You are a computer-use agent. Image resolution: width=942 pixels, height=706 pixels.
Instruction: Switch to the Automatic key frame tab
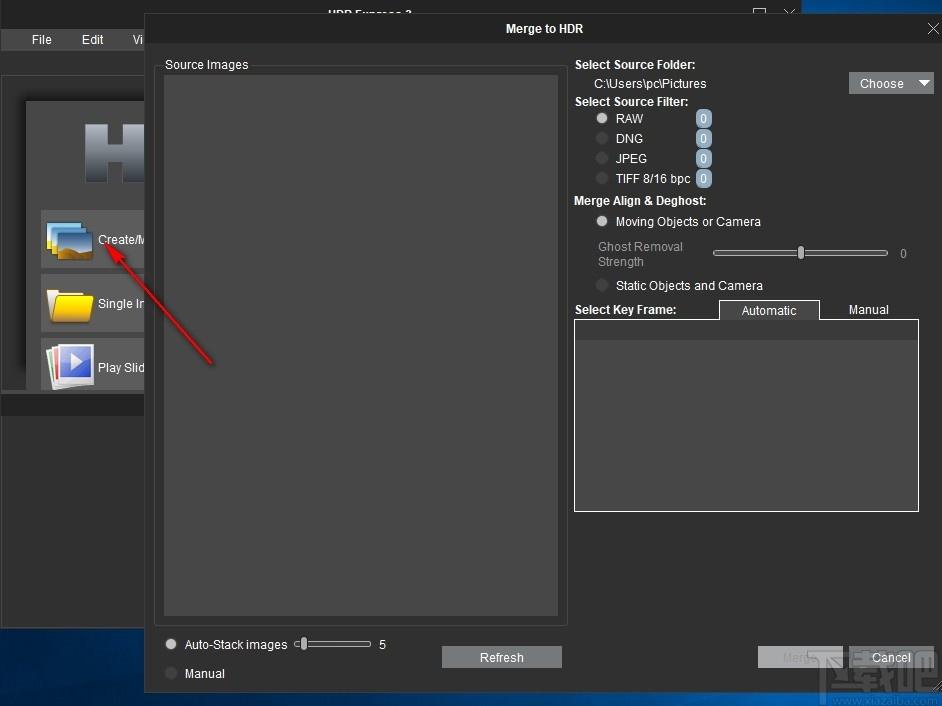(x=769, y=310)
